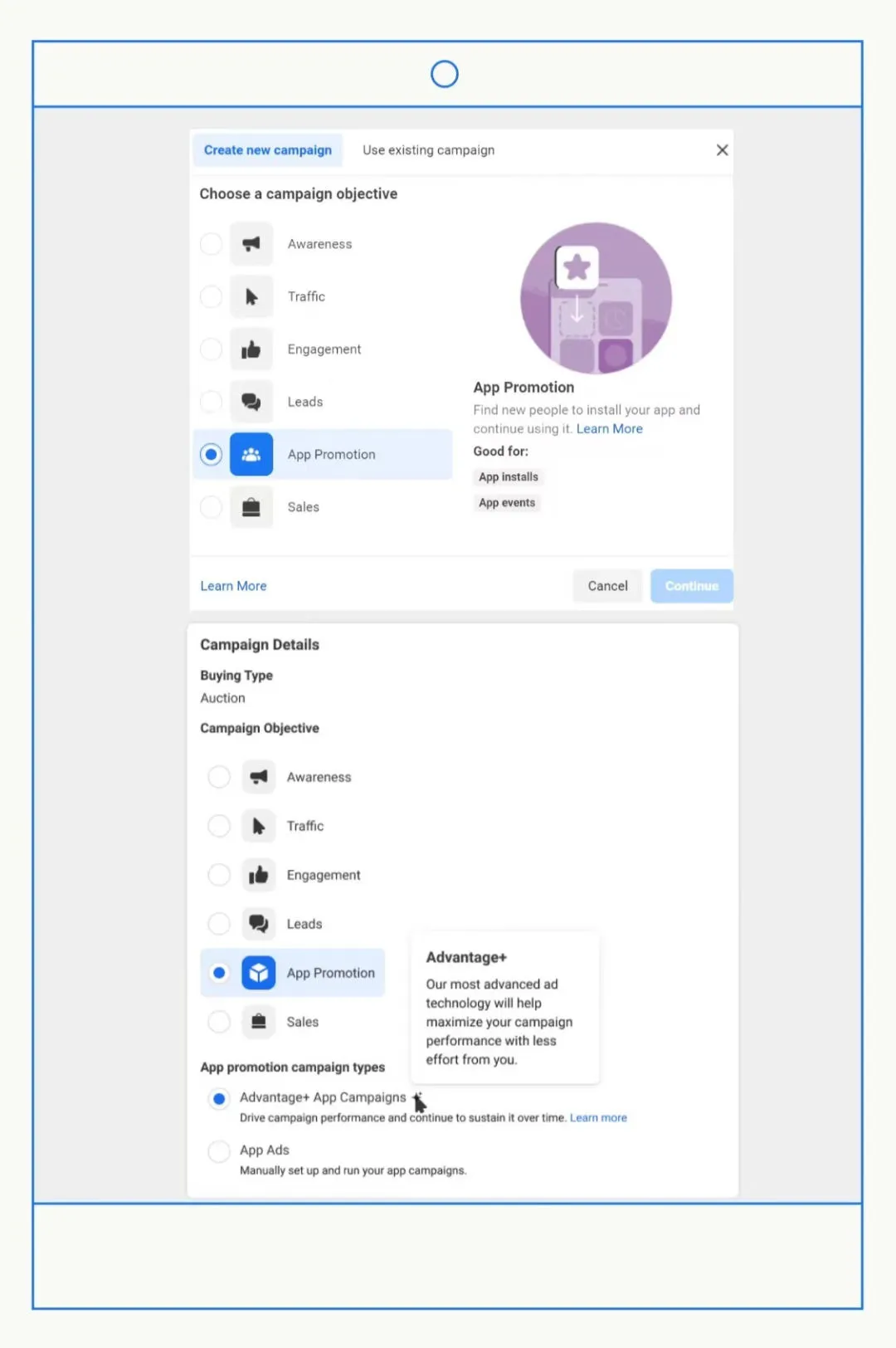
Task: Click the Leads chat icon in the objective dialog
Action: [x=251, y=402]
